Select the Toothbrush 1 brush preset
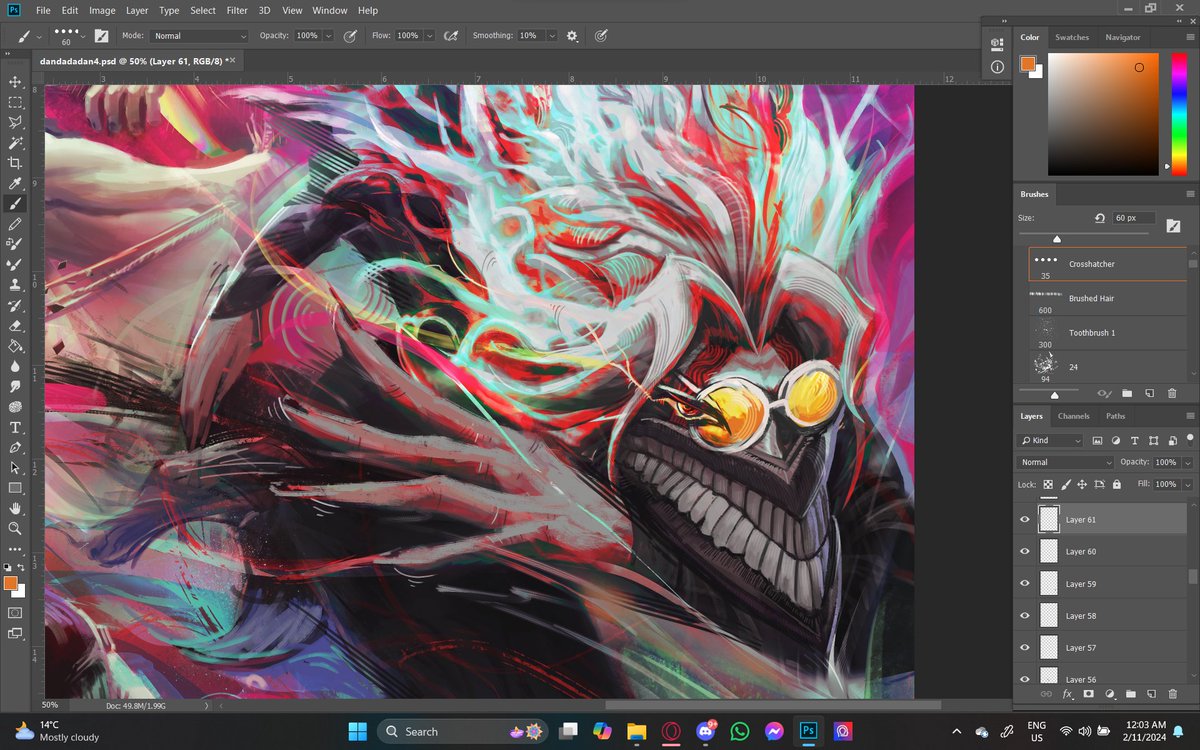This screenshot has height=750, width=1200. [x=1108, y=333]
